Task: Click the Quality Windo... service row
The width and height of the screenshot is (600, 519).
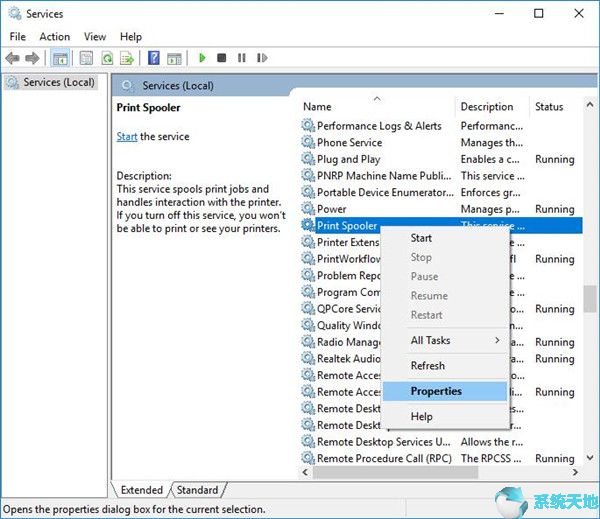Action: (x=341, y=325)
